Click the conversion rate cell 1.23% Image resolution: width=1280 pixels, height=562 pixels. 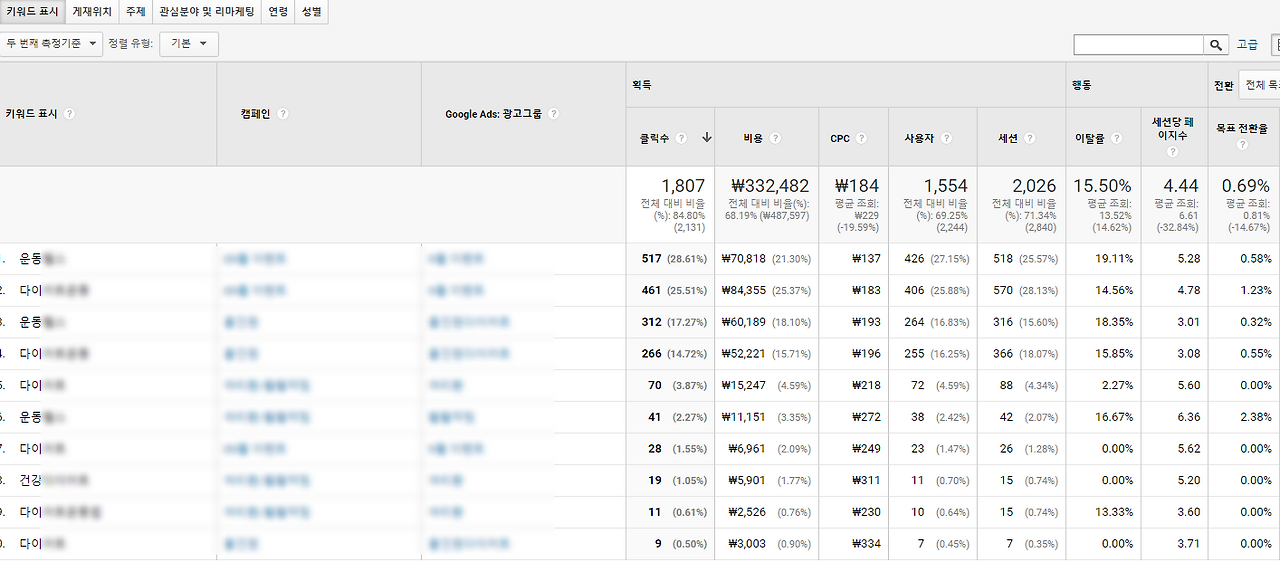[1256, 291]
